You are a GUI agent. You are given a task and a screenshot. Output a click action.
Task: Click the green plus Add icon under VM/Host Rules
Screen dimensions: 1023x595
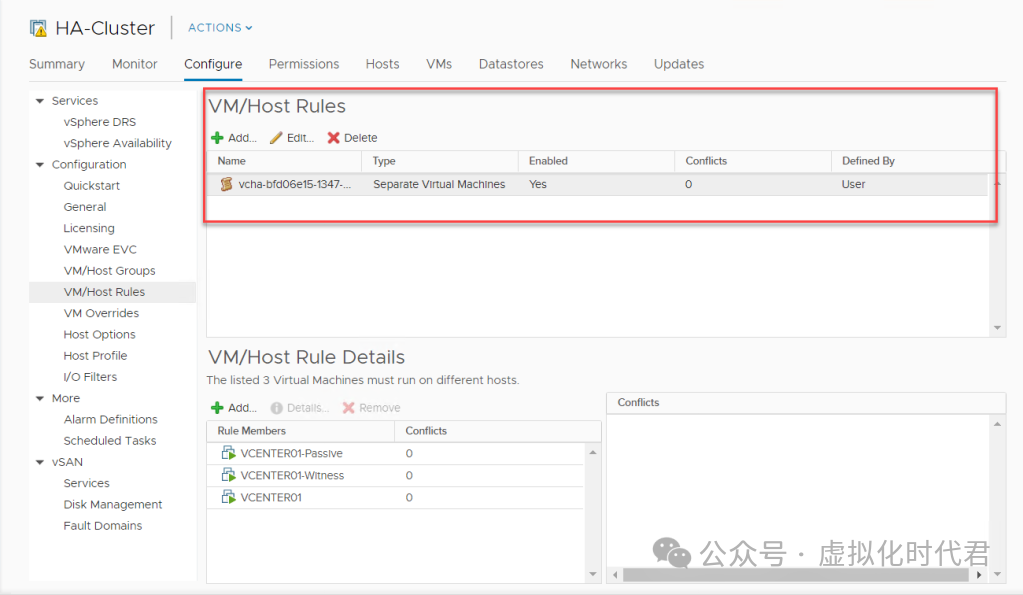coord(217,138)
